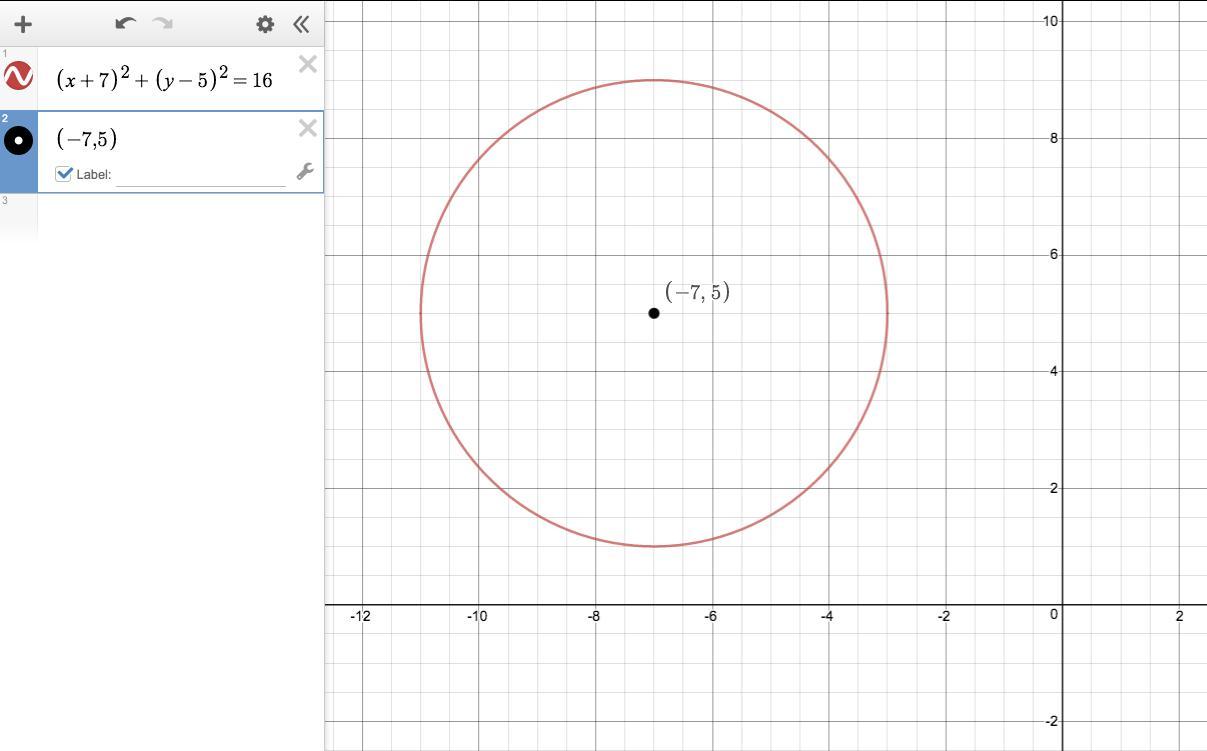Click the x-axis label -8

point(594,616)
